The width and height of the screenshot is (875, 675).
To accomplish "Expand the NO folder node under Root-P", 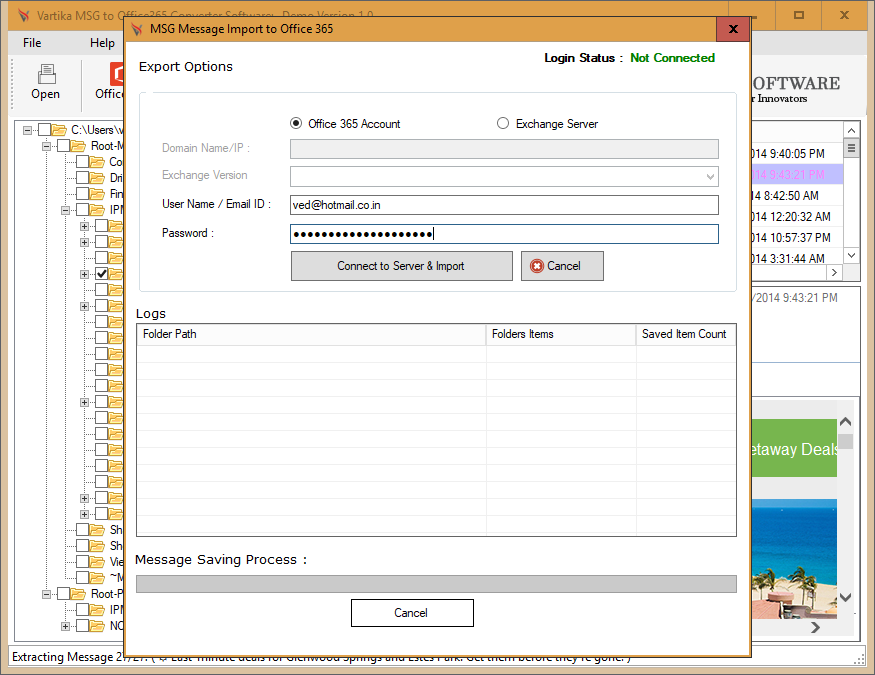I will click(x=65, y=626).
